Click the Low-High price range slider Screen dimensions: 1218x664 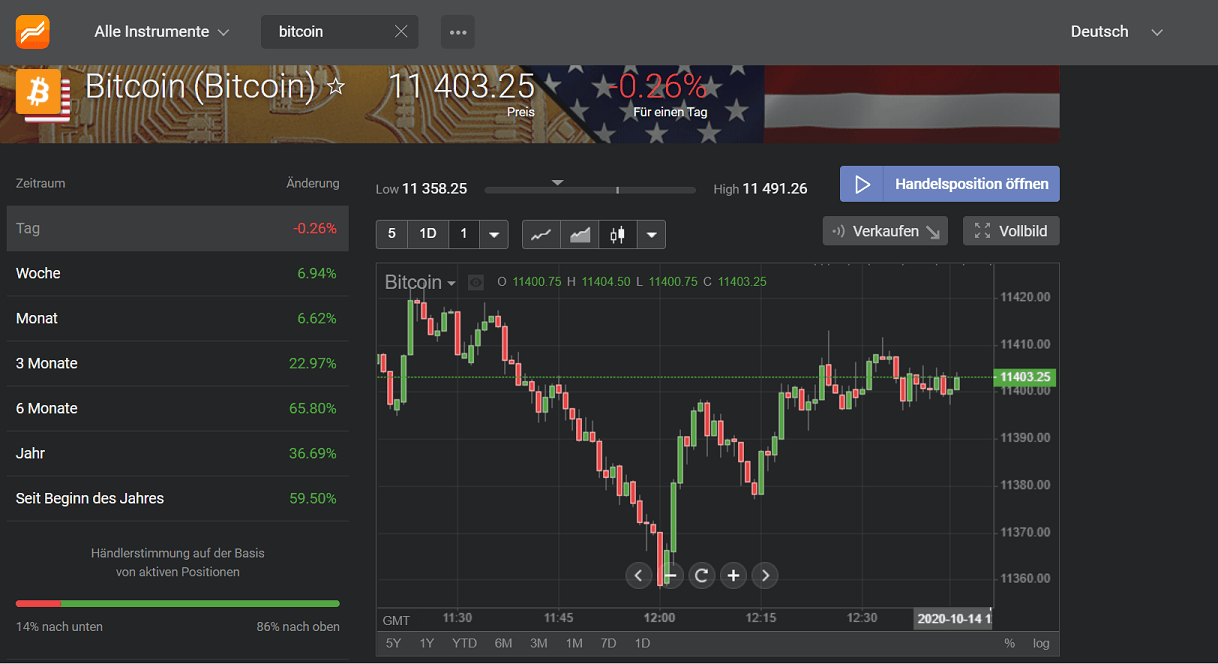click(590, 189)
